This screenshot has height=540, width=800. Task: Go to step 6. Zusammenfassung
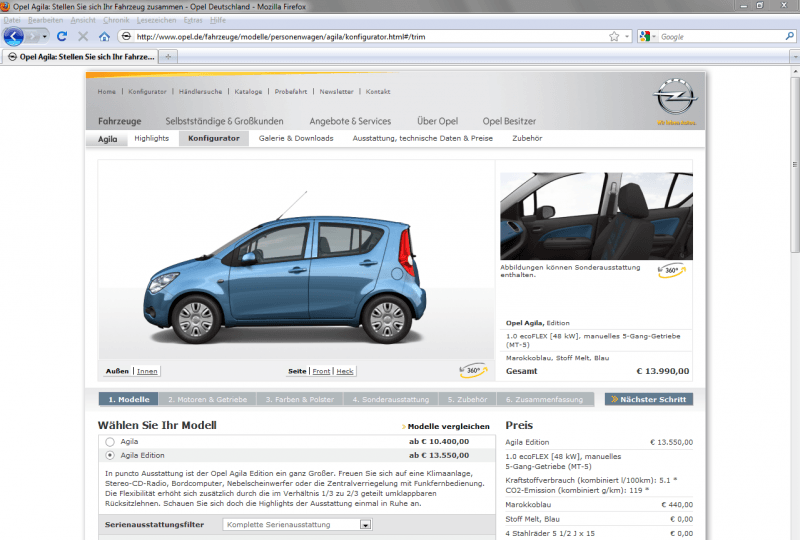(x=544, y=399)
